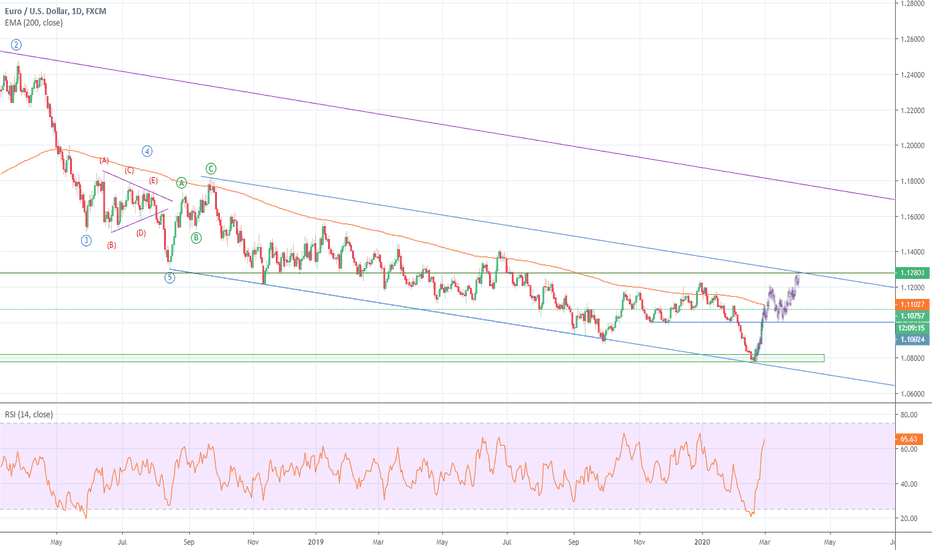The image size is (932, 550).
Task: Select the EMA (200, close) indicator label
Action: [x=34, y=22]
